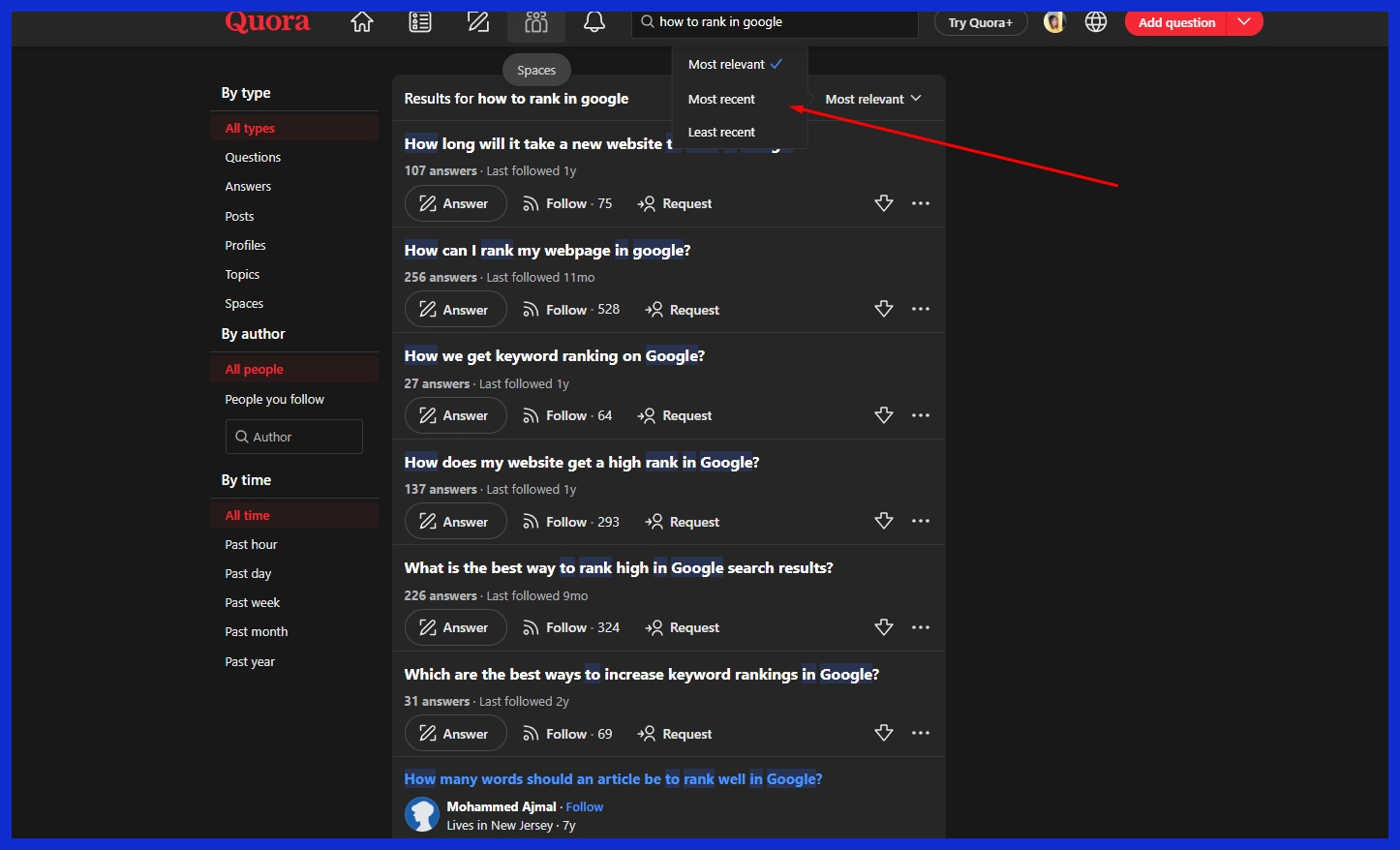The height and width of the screenshot is (850, 1400).
Task: Follow Mohammed Ajmal
Action: pos(584,807)
